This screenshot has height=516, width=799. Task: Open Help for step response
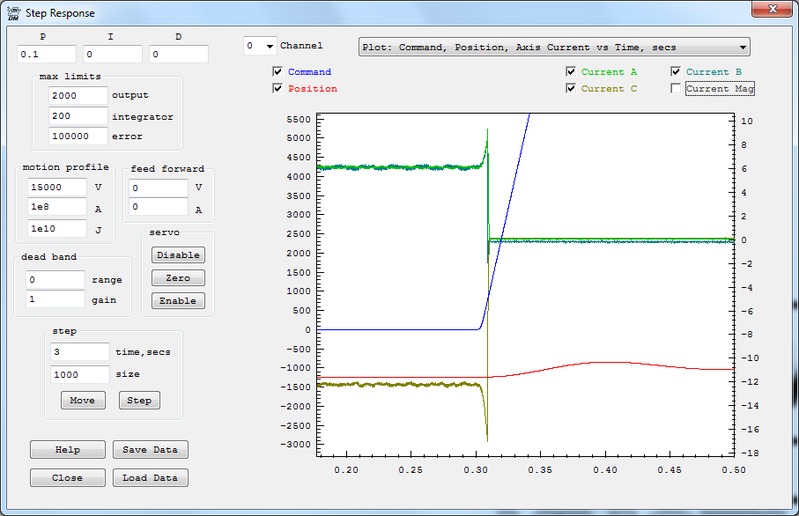coord(68,450)
